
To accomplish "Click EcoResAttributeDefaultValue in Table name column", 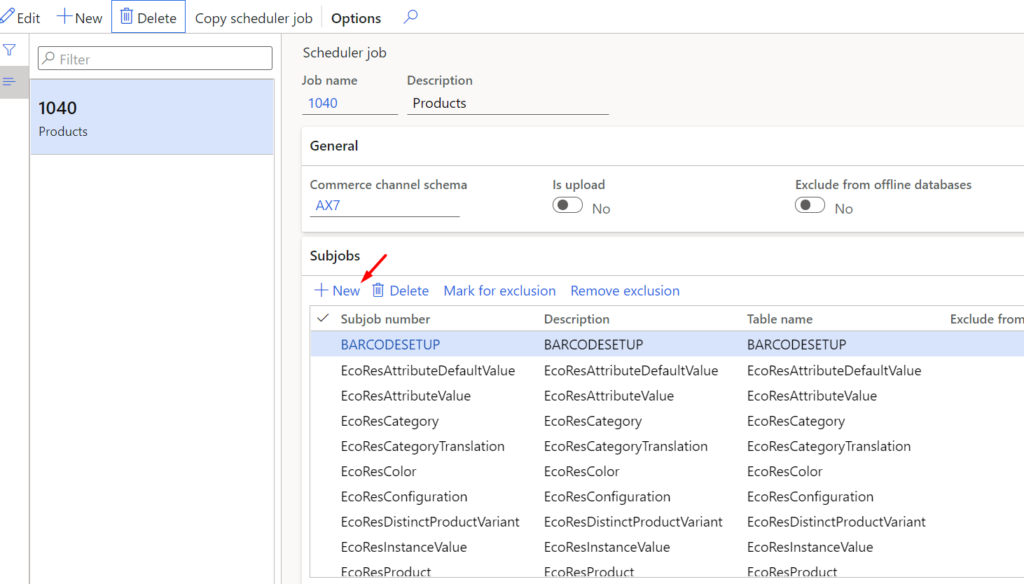I will (834, 370).
